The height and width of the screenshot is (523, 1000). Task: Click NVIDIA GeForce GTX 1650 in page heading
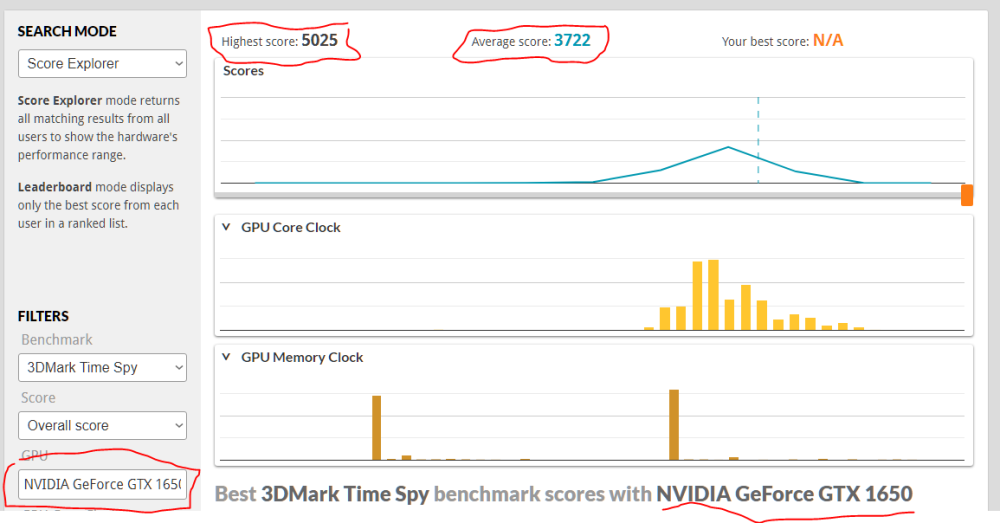click(x=784, y=494)
